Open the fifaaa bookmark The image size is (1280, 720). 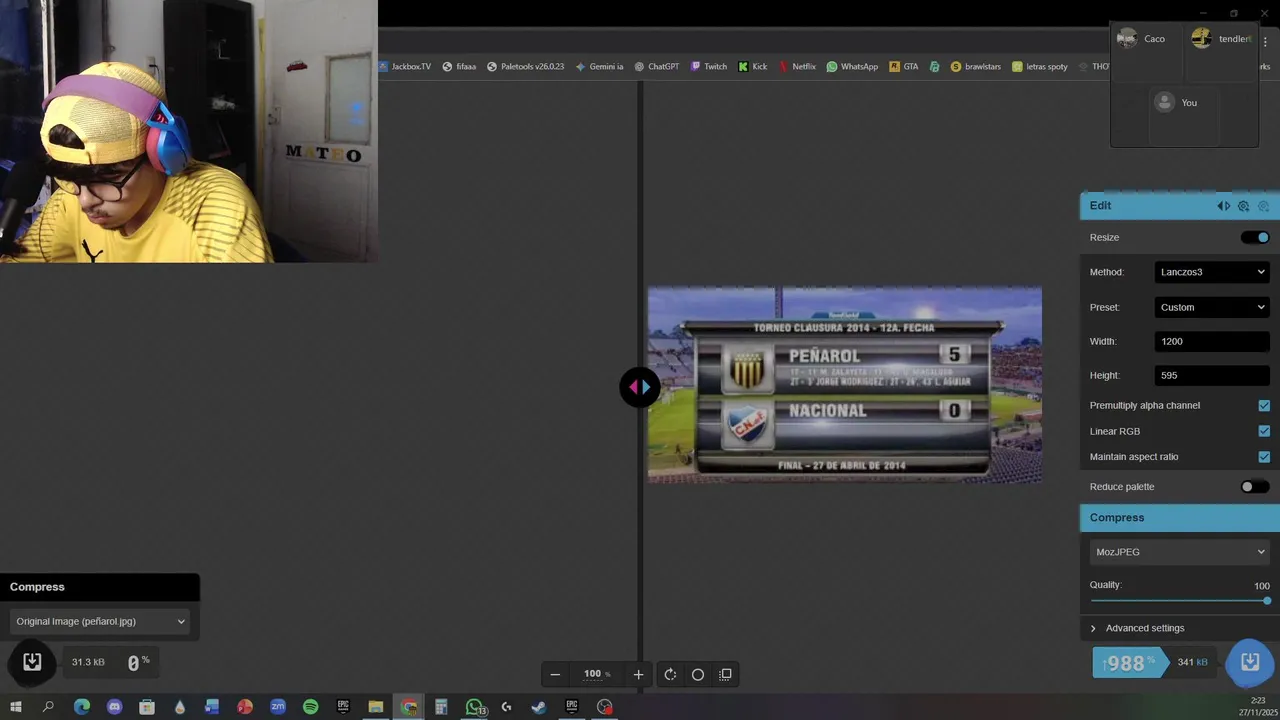[x=459, y=67]
